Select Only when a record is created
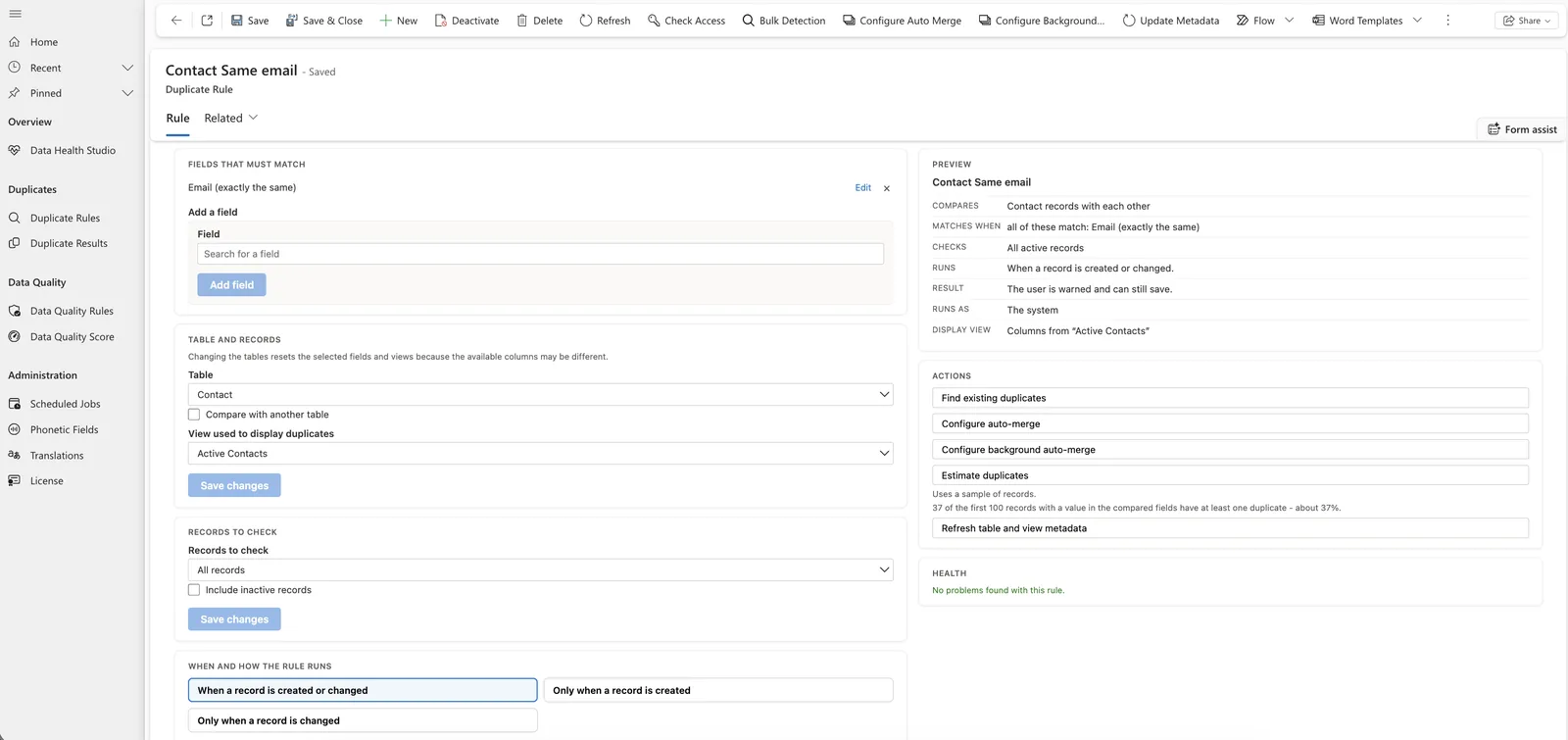This screenshot has height=740, width=1568. pos(718,691)
